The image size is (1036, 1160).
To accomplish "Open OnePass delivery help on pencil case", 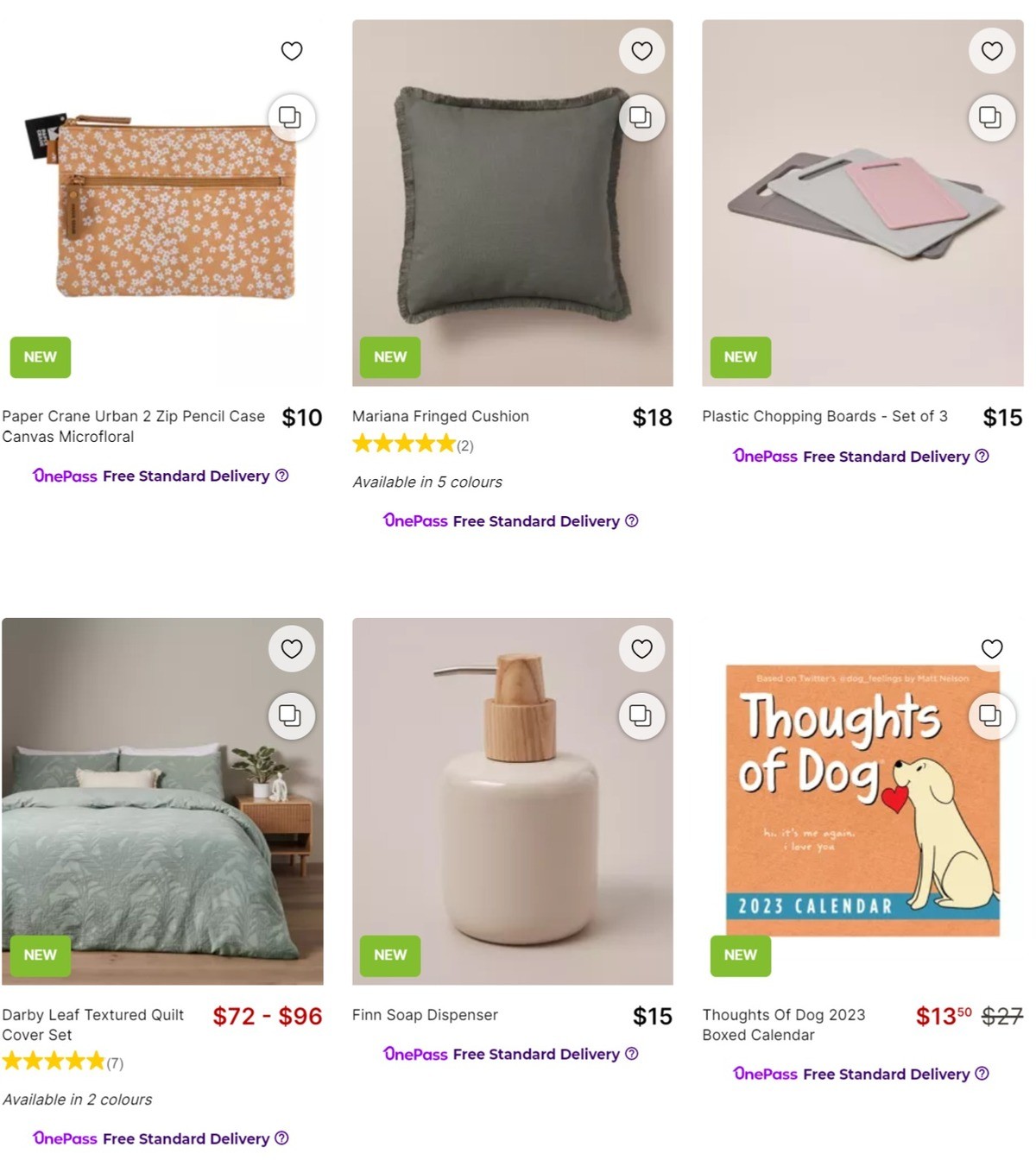I will [x=281, y=476].
